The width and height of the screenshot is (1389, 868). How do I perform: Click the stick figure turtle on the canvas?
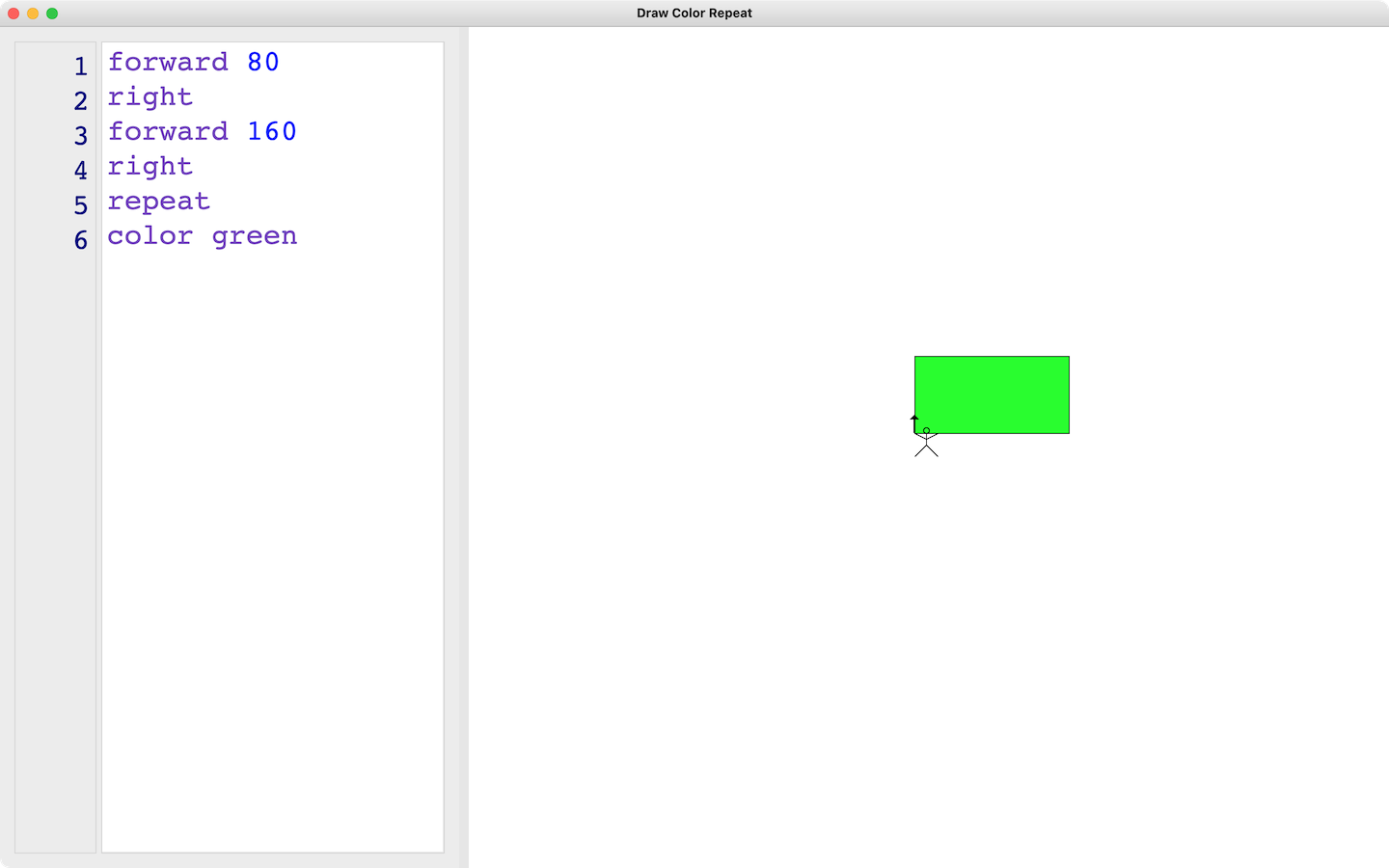926,443
